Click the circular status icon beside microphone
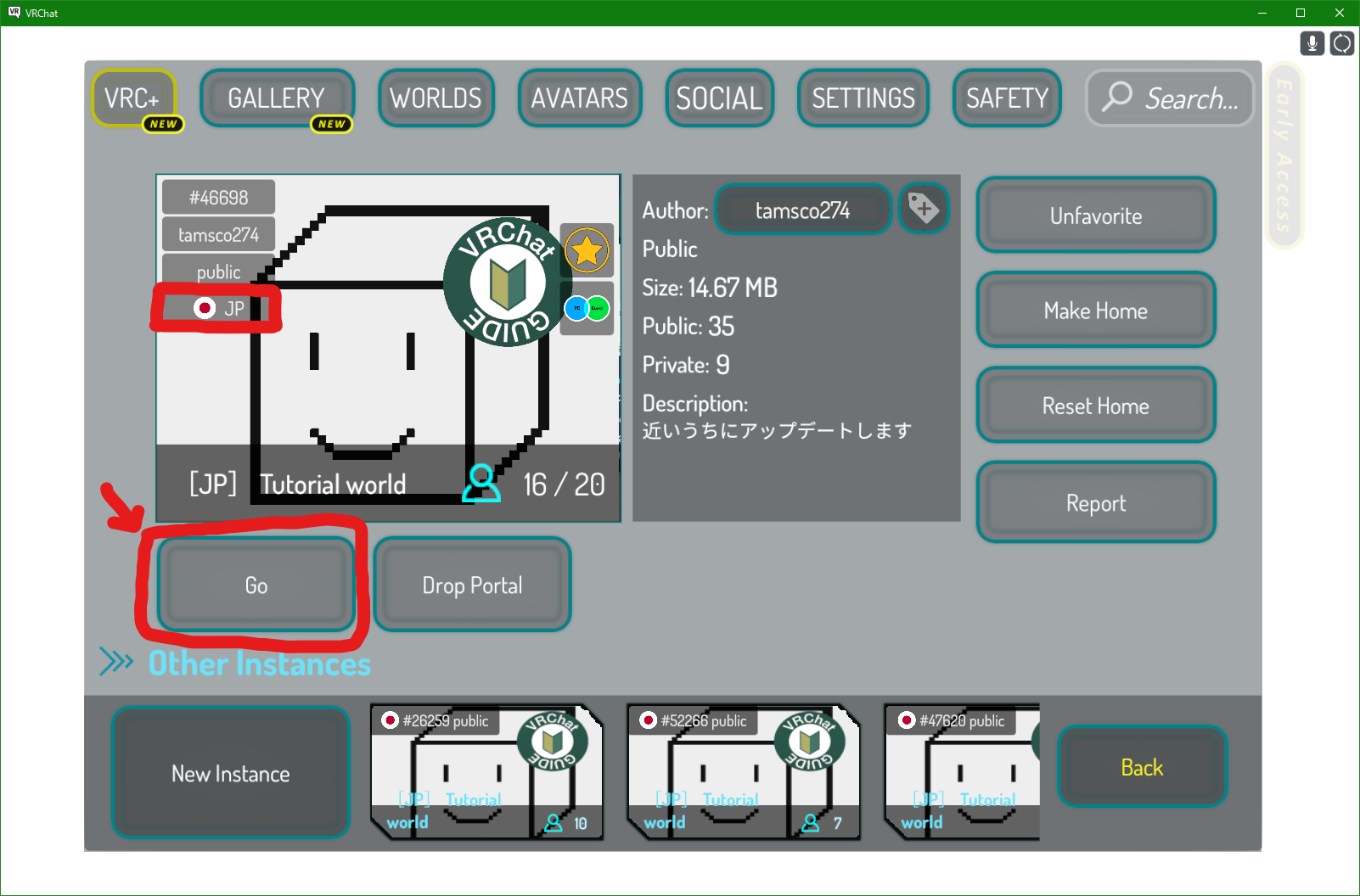1360x896 pixels. (1342, 43)
